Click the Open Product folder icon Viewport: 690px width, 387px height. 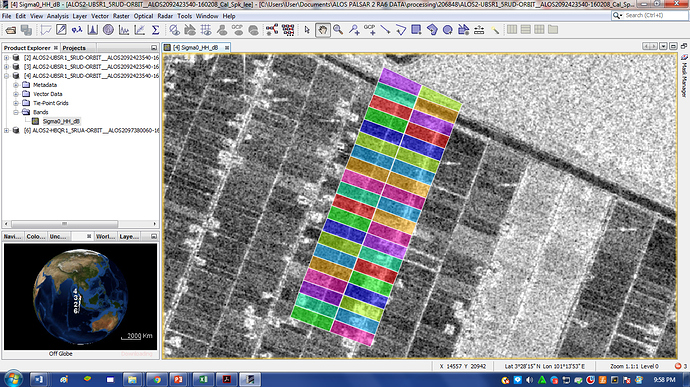11,30
